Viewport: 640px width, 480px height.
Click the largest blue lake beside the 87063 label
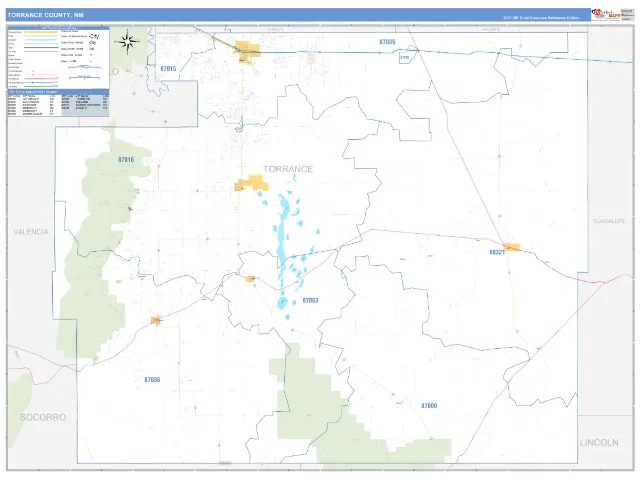tap(282, 303)
